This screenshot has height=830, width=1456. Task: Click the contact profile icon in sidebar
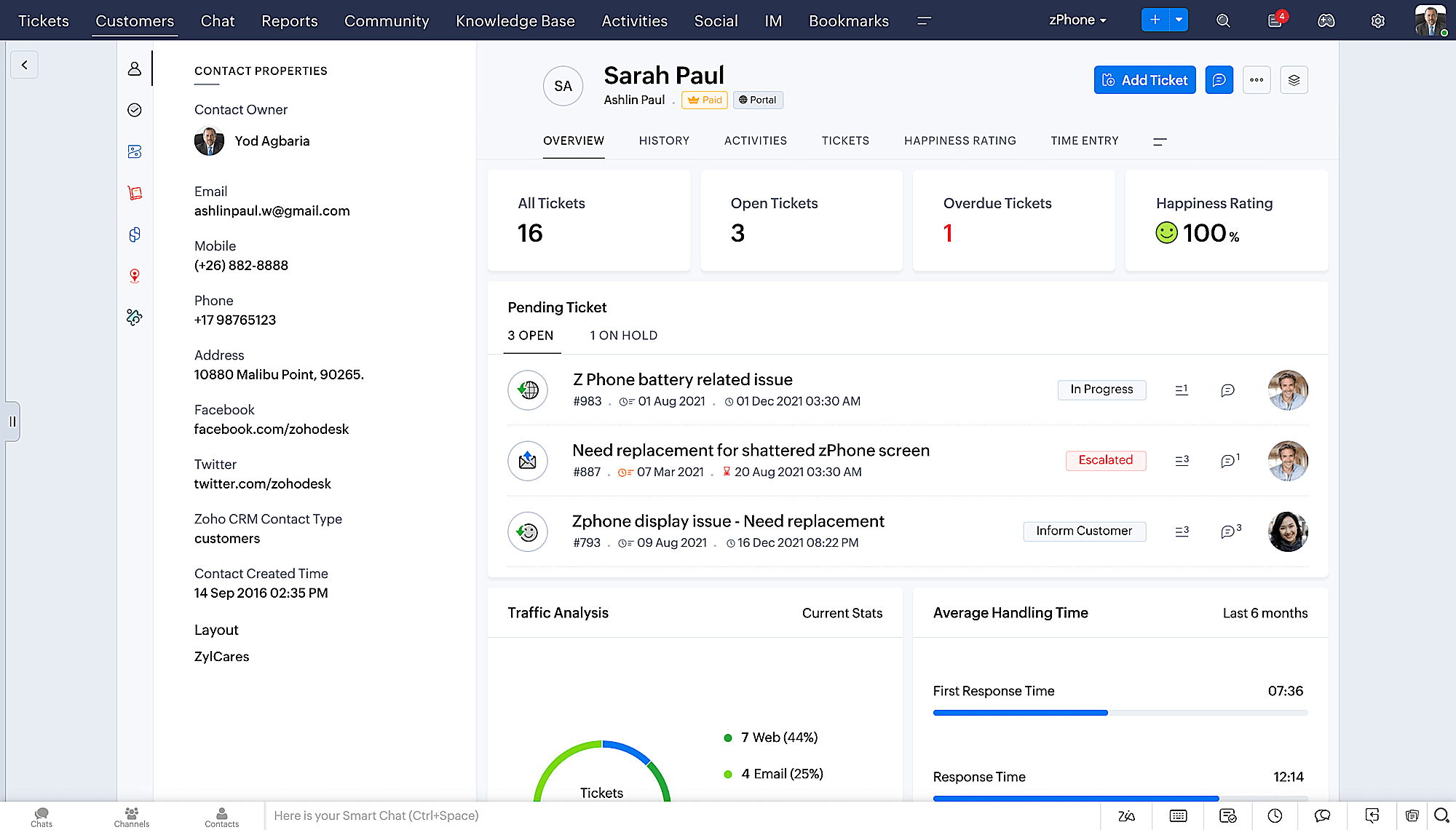(133, 68)
